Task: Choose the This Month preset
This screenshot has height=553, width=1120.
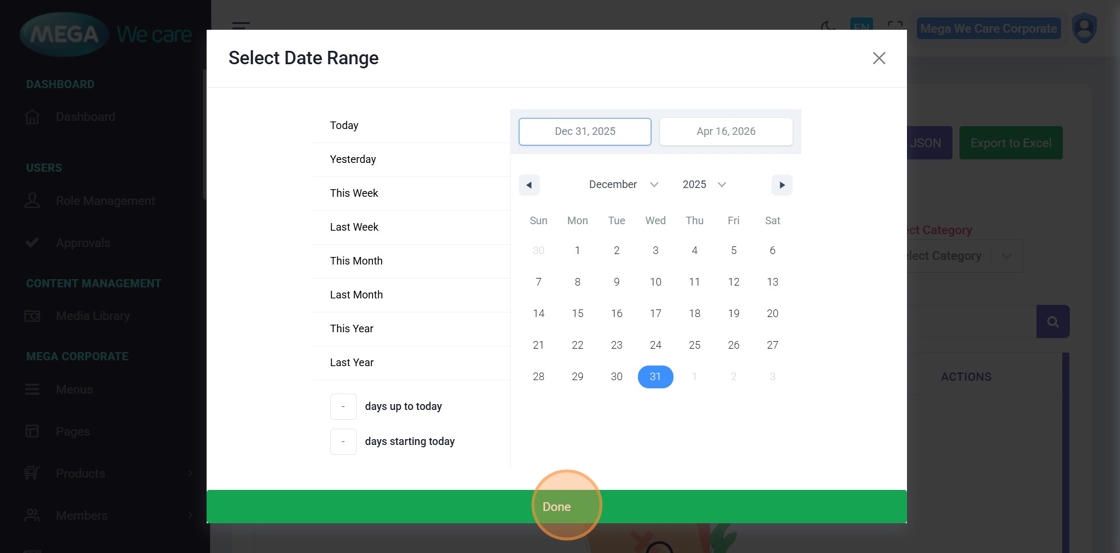Action: click(356, 261)
